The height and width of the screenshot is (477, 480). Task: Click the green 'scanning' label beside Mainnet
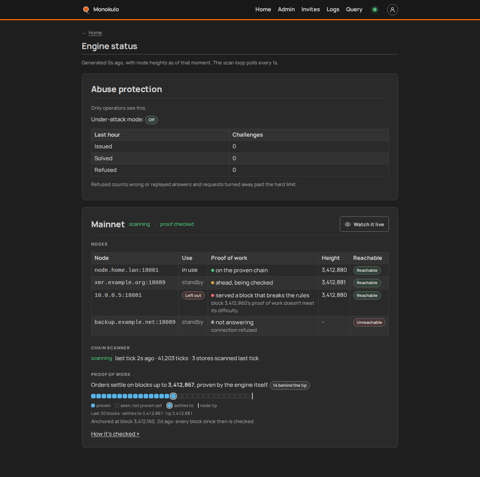coord(140,224)
